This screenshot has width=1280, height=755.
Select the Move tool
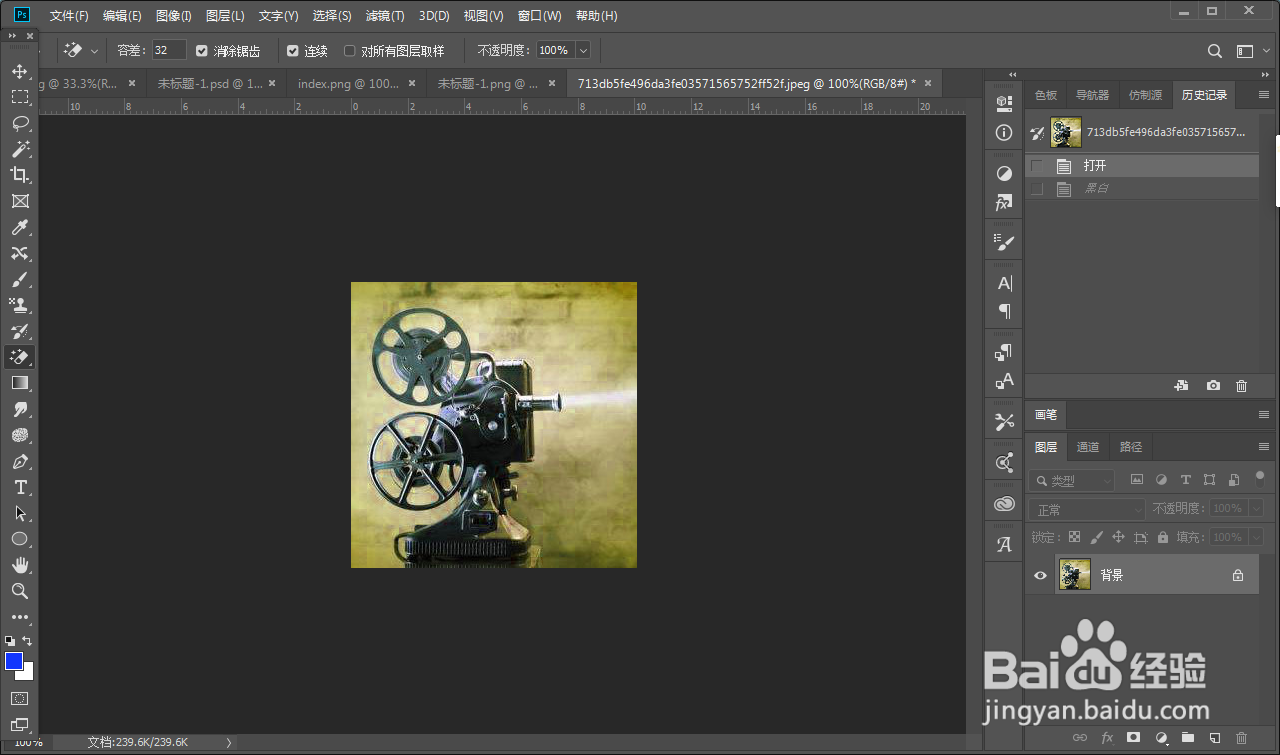(19, 71)
